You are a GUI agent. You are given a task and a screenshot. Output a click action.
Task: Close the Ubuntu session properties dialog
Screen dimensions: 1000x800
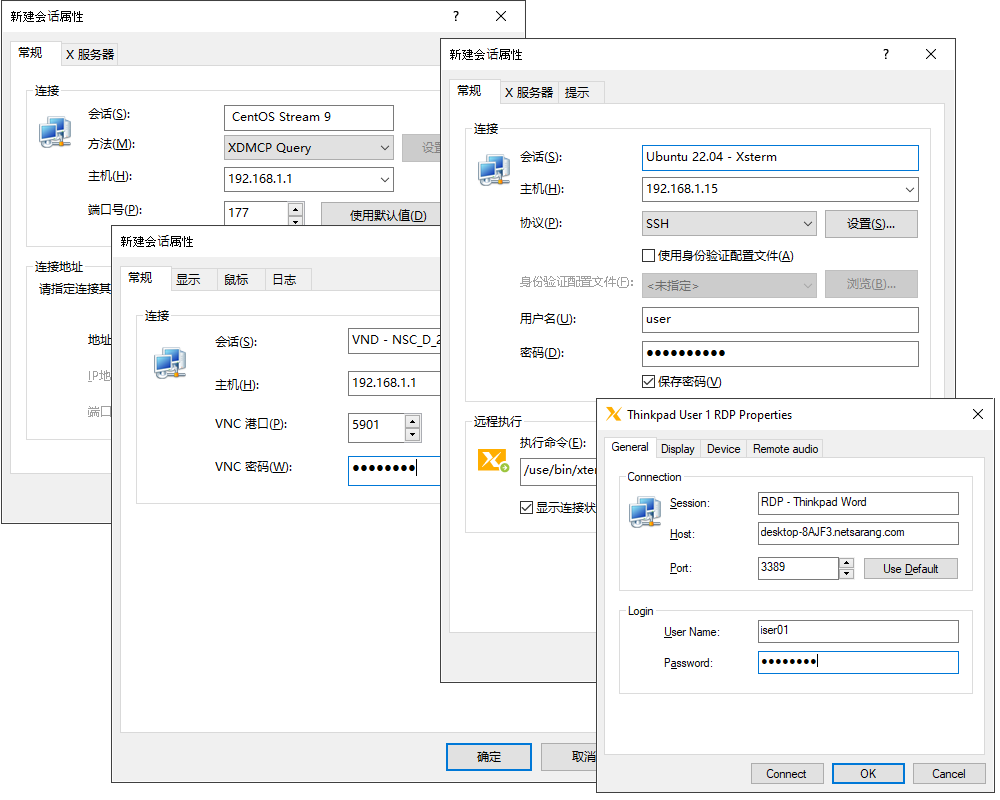click(931, 55)
